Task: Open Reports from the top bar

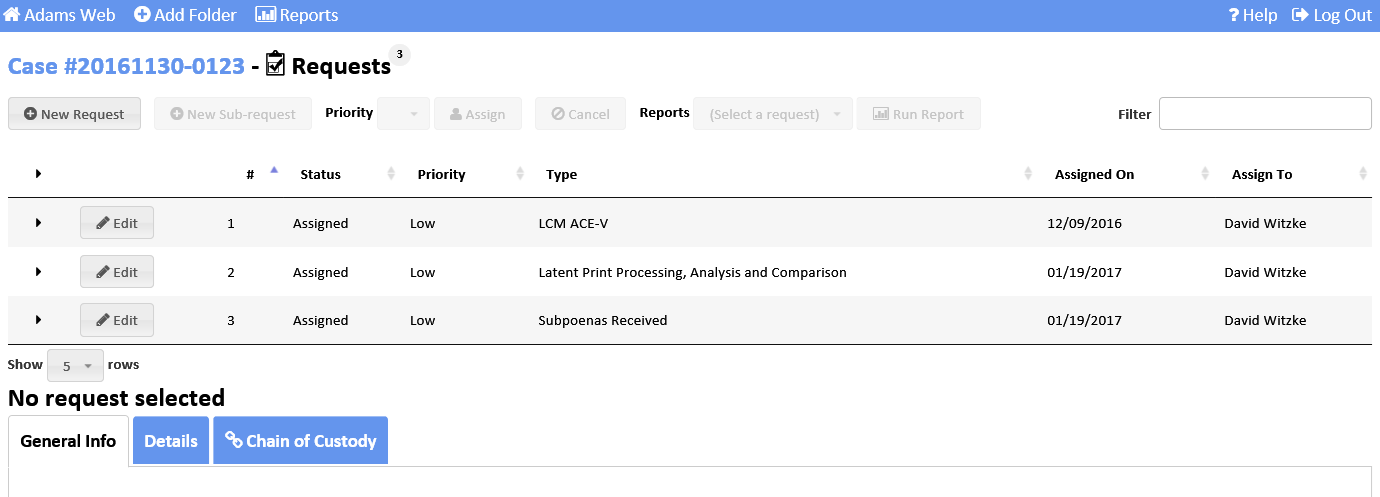Action: [297, 15]
